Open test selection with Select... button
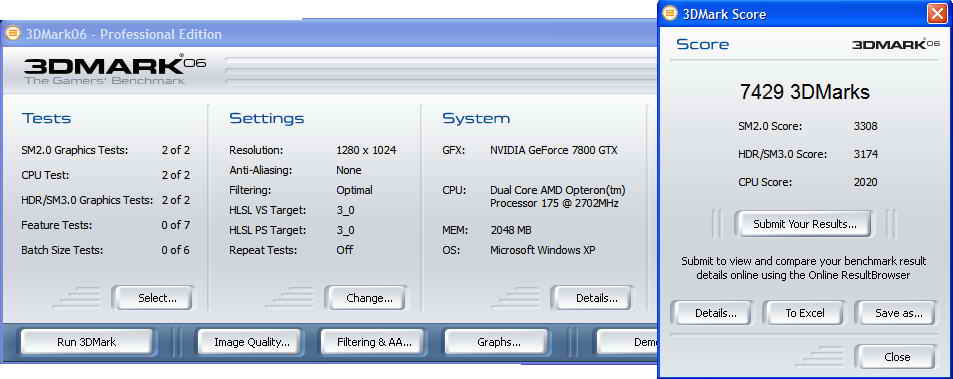Screen dimensions: 953x379 click(x=152, y=298)
